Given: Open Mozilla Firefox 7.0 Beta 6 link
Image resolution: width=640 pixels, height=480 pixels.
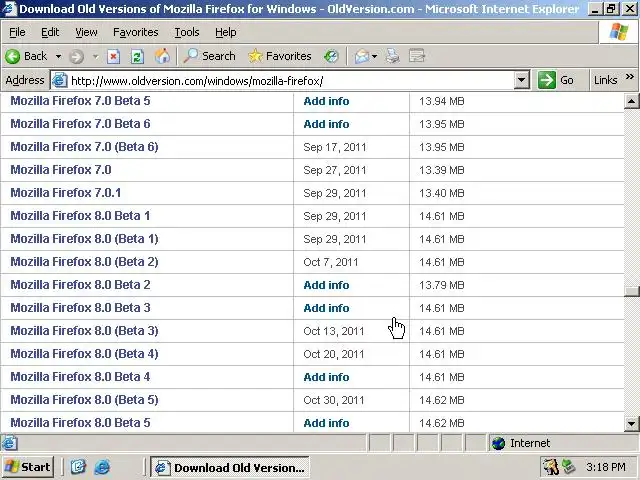Looking at the screenshot, I should (80, 124).
